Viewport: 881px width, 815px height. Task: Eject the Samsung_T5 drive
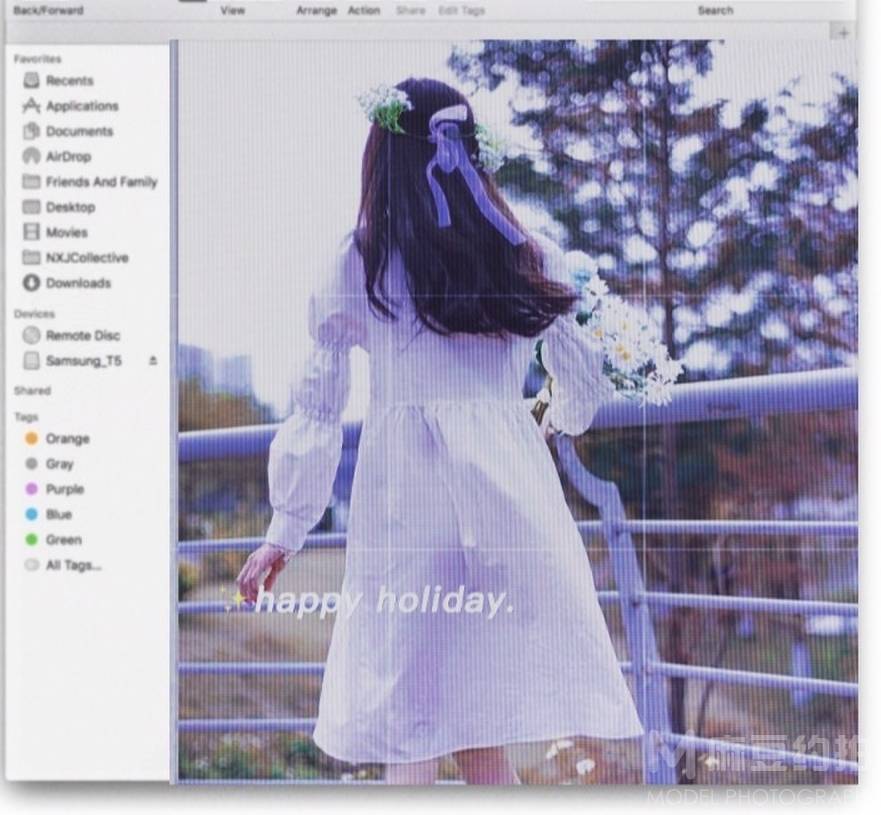(153, 361)
